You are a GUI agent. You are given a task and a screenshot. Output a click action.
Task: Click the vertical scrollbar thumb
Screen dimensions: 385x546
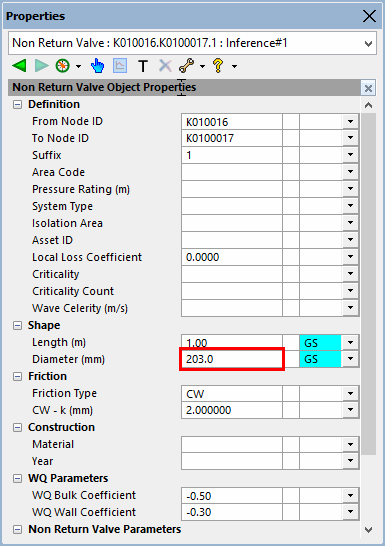[x=368, y=284]
